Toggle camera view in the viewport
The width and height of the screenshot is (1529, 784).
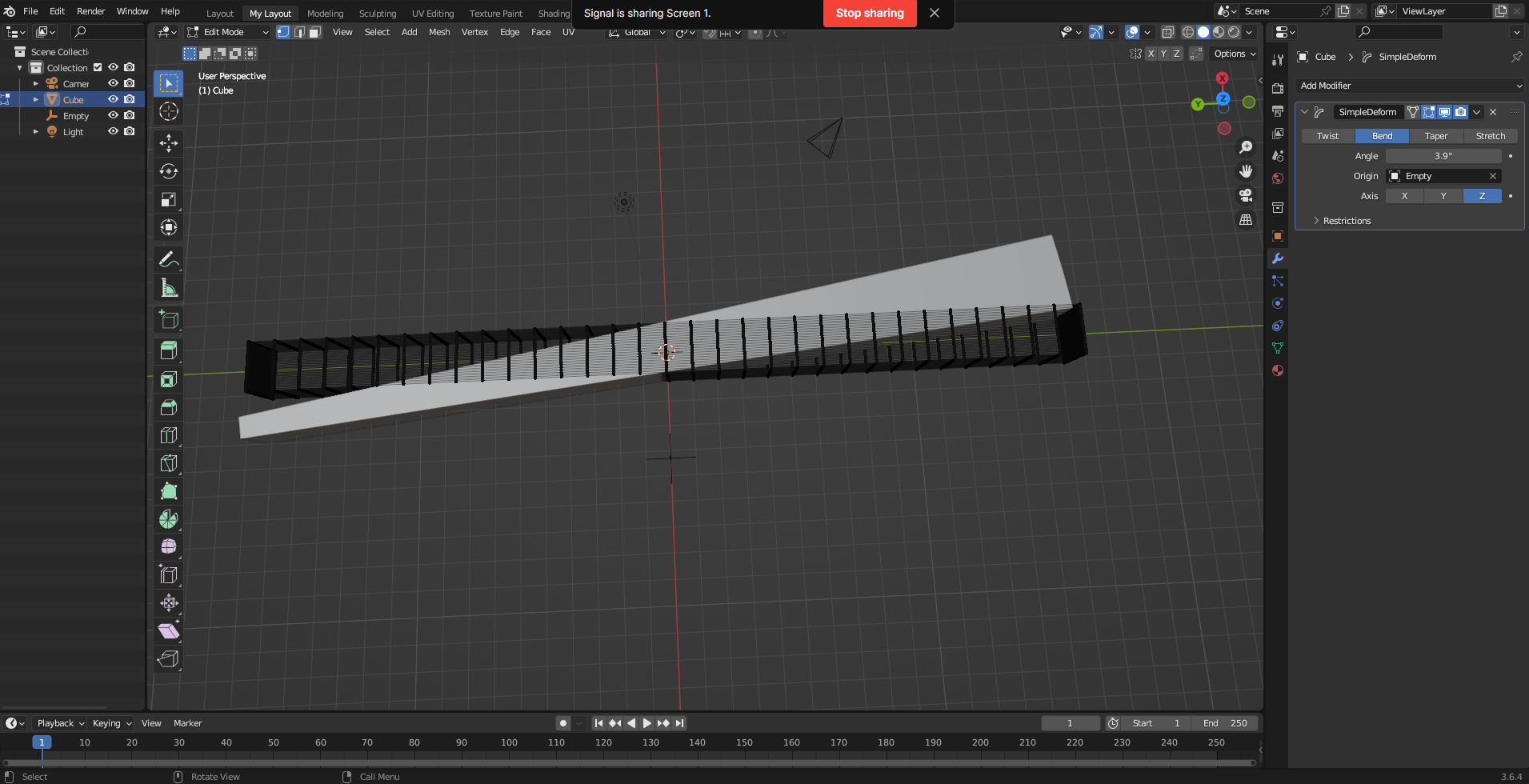pyautogui.click(x=1246, y=195)
